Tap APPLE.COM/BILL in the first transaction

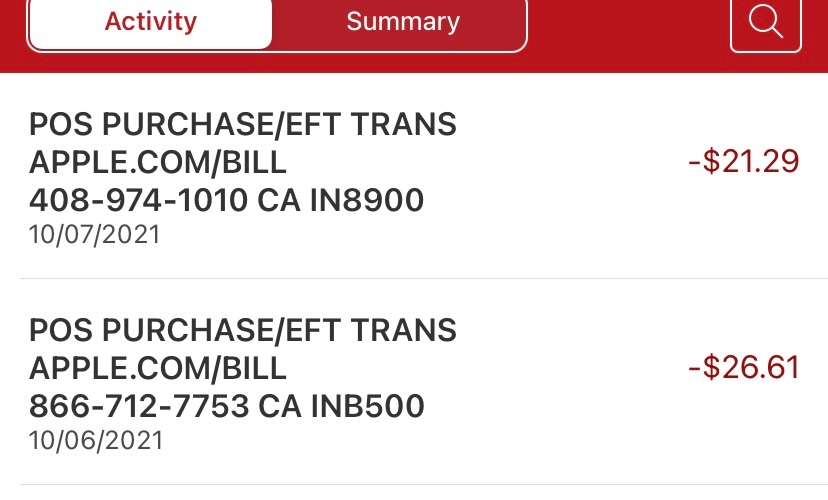click(158, 163)
